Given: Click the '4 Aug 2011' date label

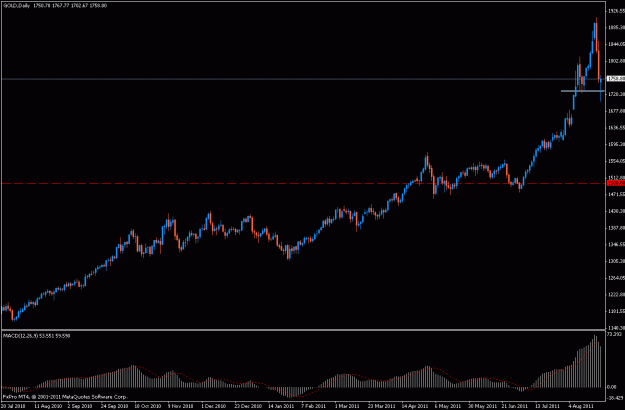Looking at the screenshot, I should pos(580,406).
